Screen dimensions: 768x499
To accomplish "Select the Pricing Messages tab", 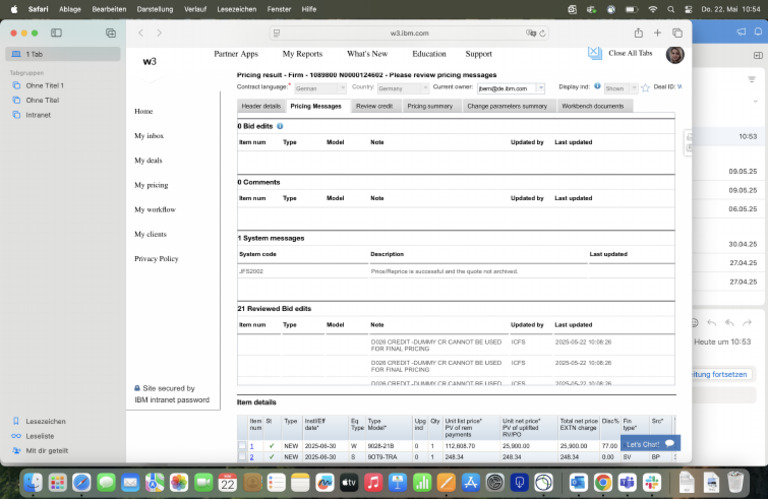I will [x=316, y=106].
